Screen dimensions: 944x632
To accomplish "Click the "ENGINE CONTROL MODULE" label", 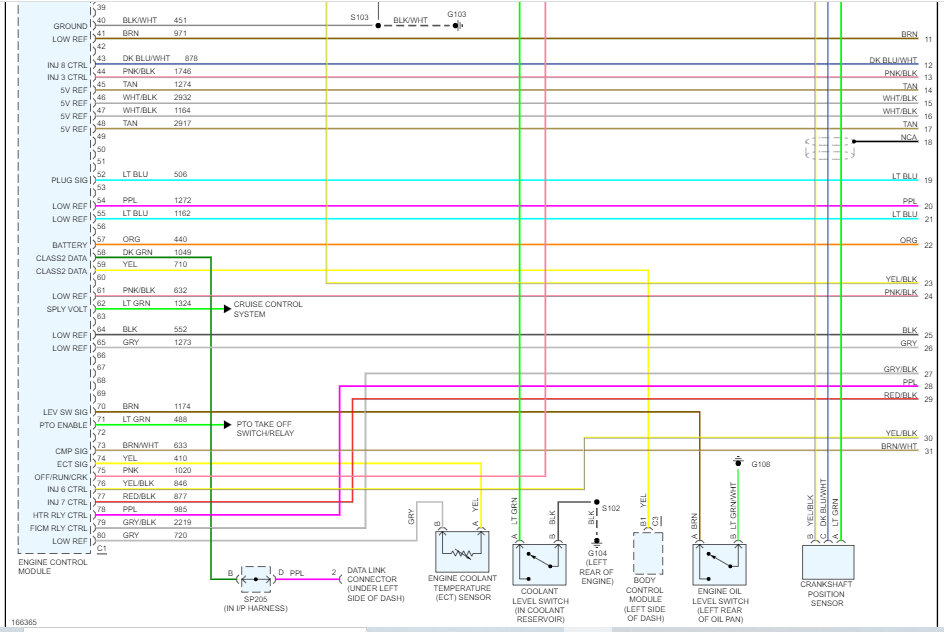I will (52, 566).
